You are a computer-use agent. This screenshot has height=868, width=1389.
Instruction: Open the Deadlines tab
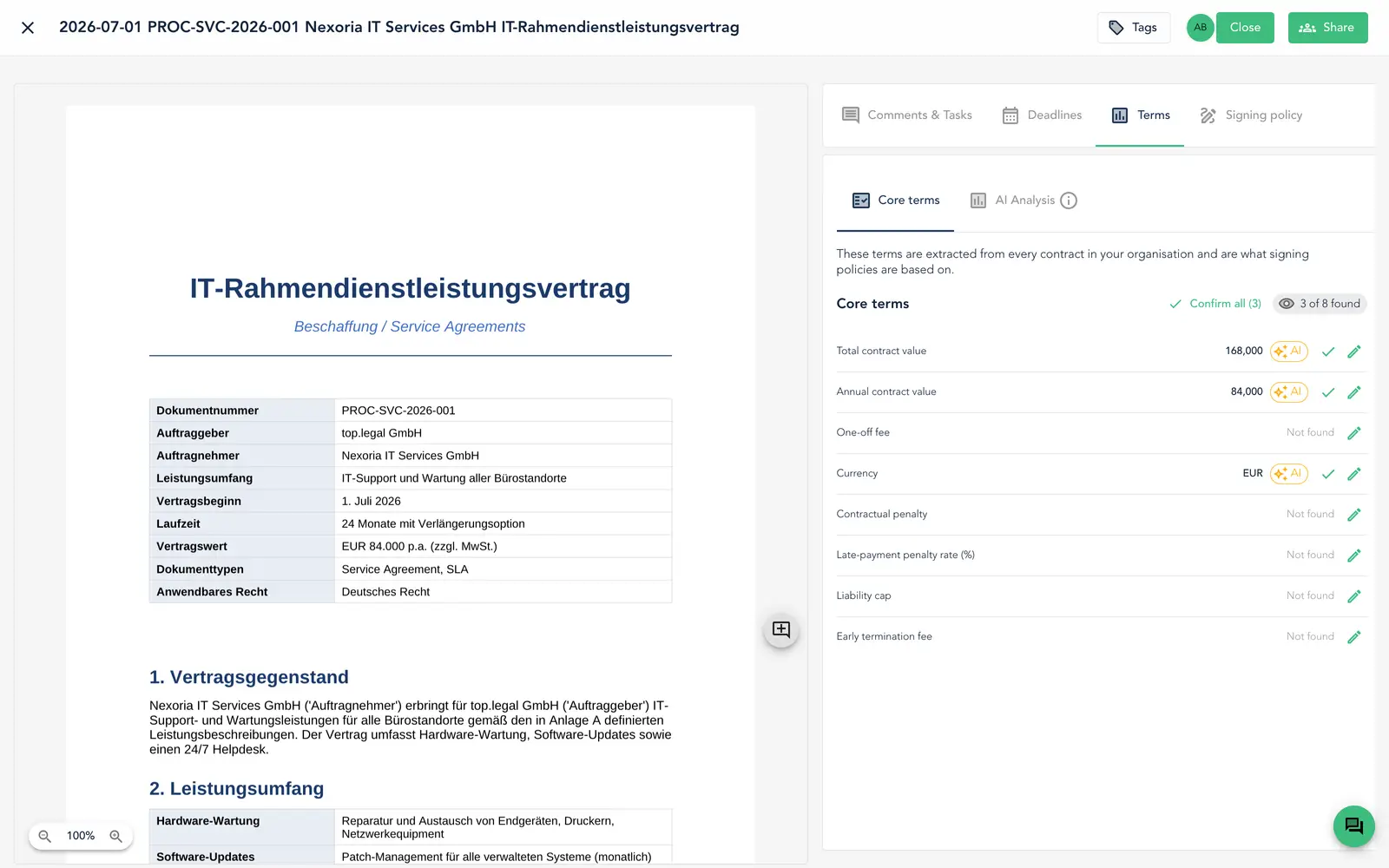click(x=1042, y=115)
